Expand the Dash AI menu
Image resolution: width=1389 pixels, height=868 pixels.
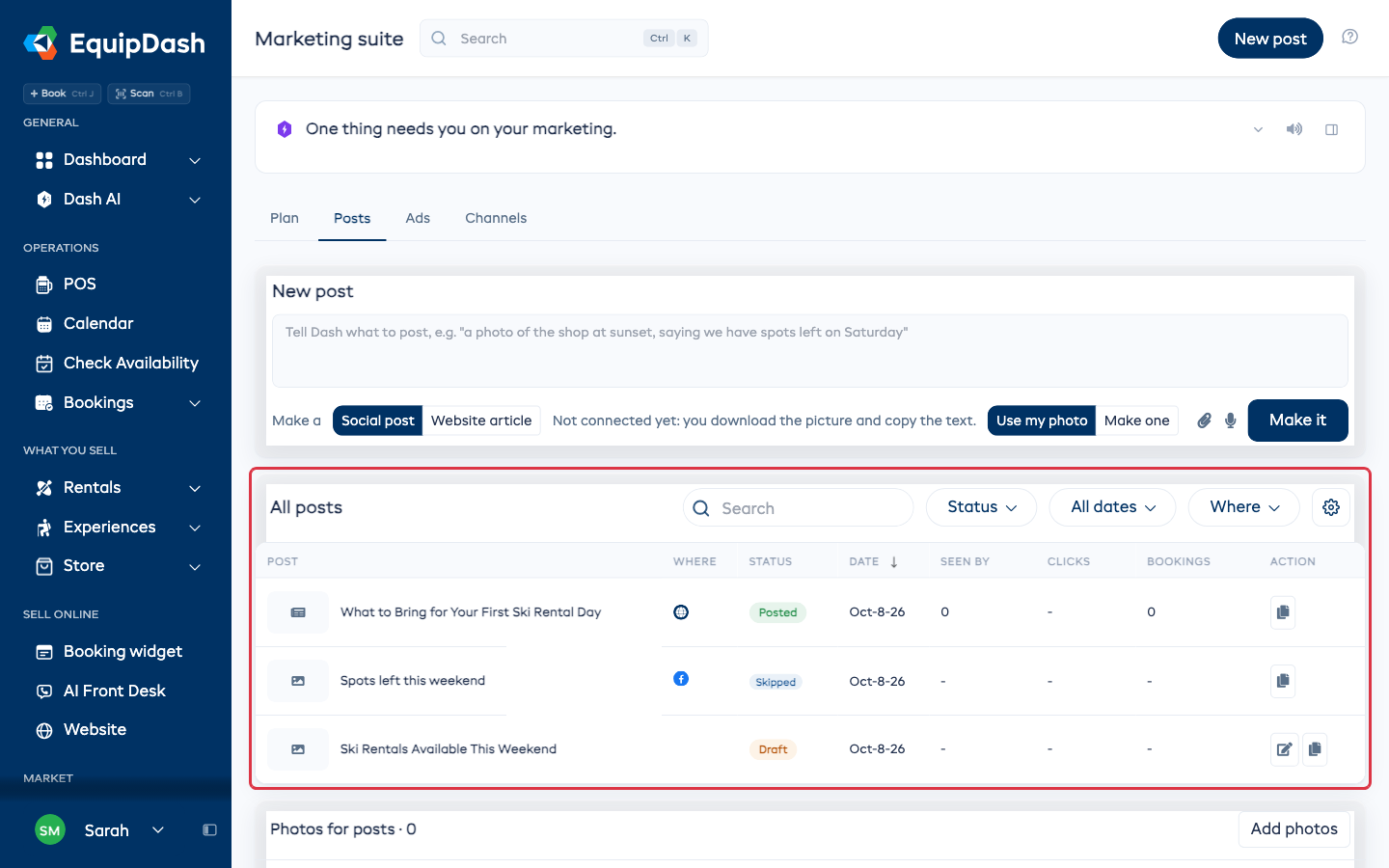195,200
